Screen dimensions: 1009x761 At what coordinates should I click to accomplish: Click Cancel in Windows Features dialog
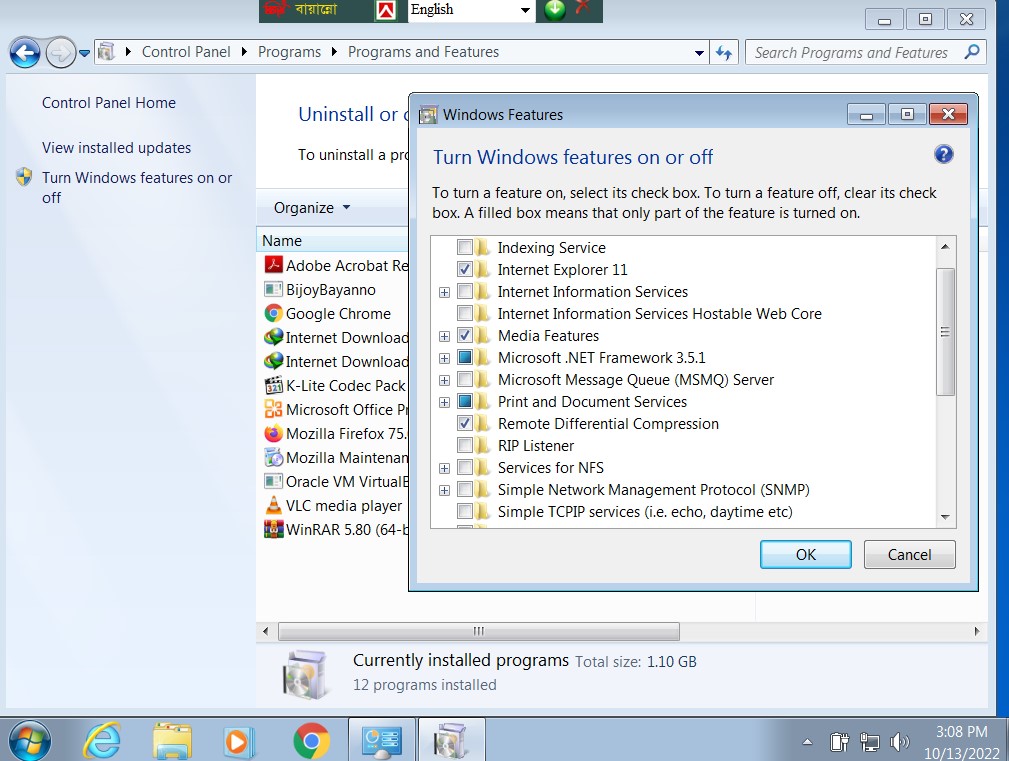tap(909, 555)
